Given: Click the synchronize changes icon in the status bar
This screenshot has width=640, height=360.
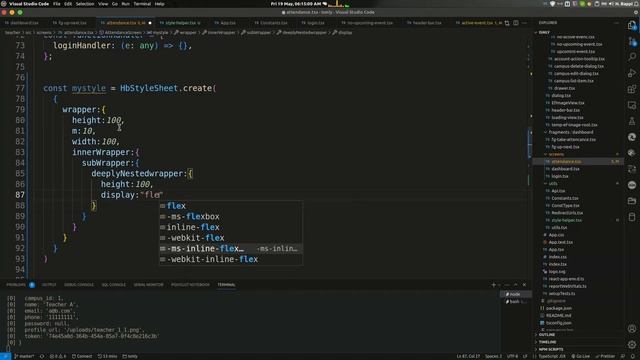Looking at the screenshot, I should pyautogui.click(x=42, y=356).
